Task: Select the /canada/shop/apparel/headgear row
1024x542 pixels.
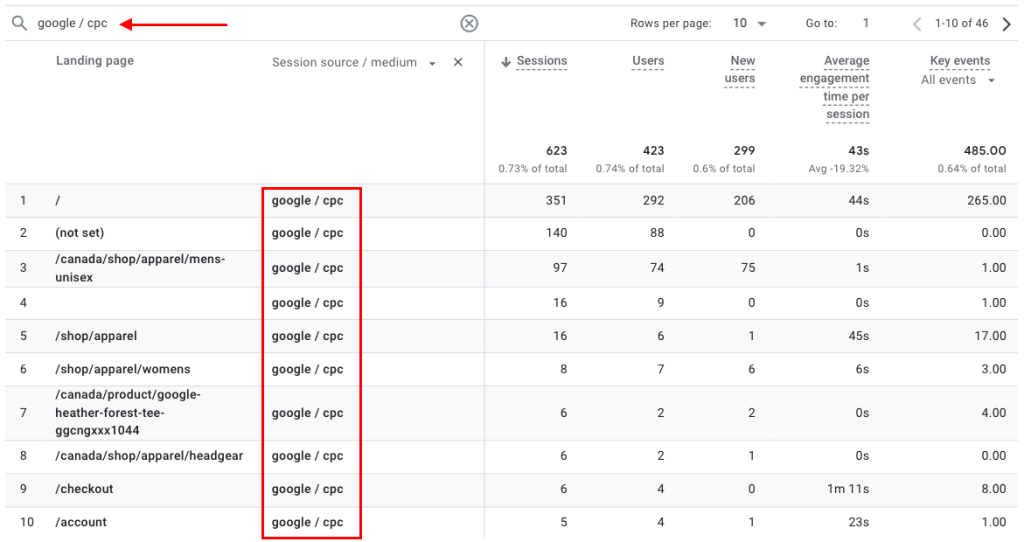Action: pyautogui.click(x=149, y=456)
